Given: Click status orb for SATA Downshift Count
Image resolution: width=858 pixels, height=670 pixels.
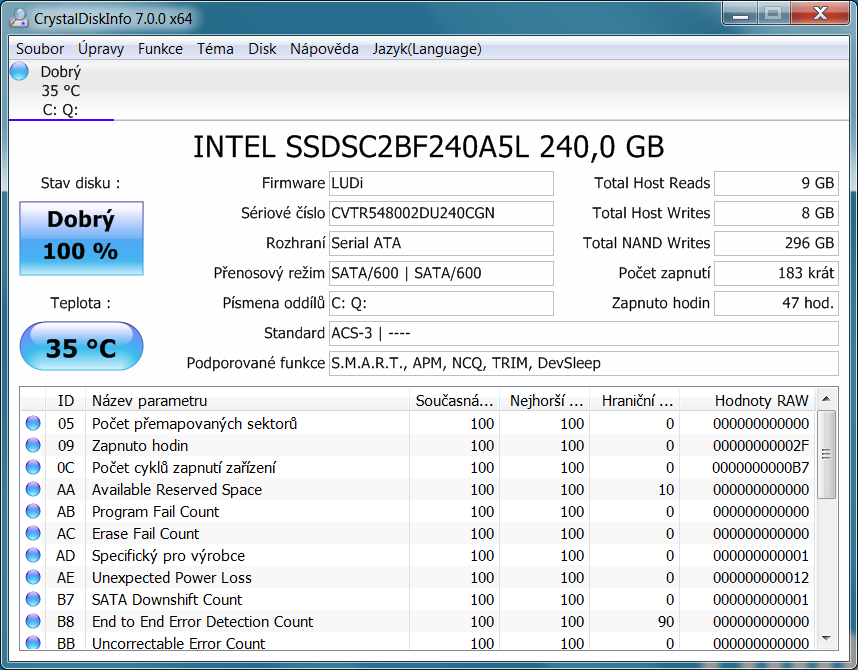Looking at the screenshot, I should (x=33, y=600).
